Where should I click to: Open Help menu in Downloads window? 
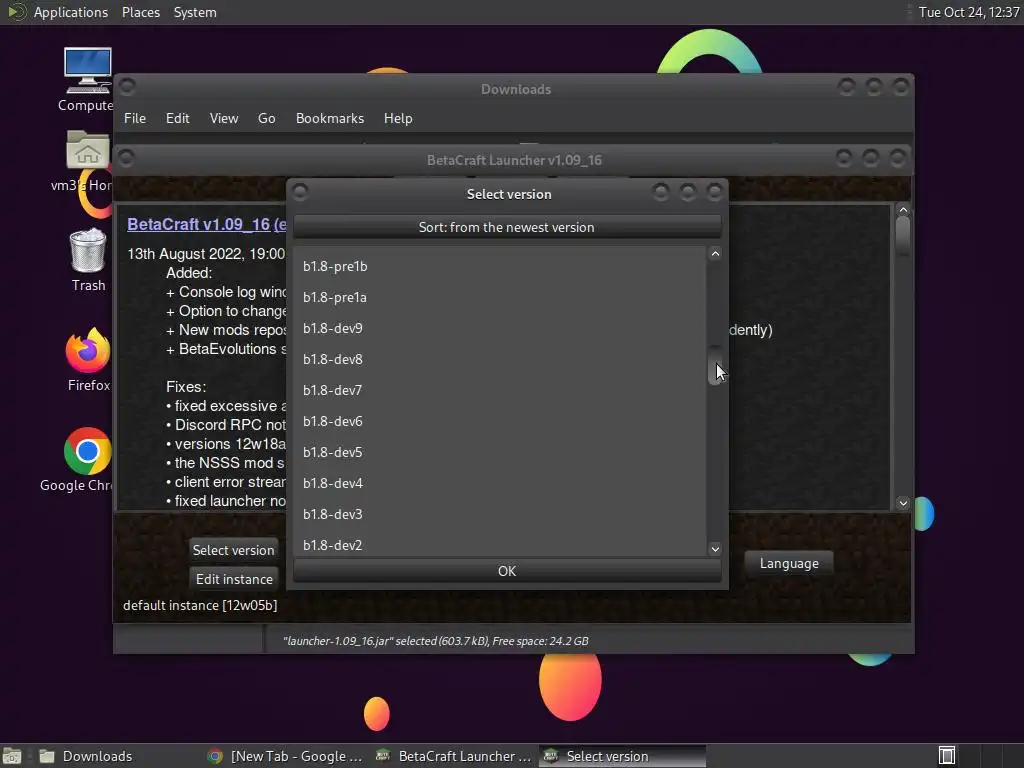pyautogui.click(x=398, y=118)
